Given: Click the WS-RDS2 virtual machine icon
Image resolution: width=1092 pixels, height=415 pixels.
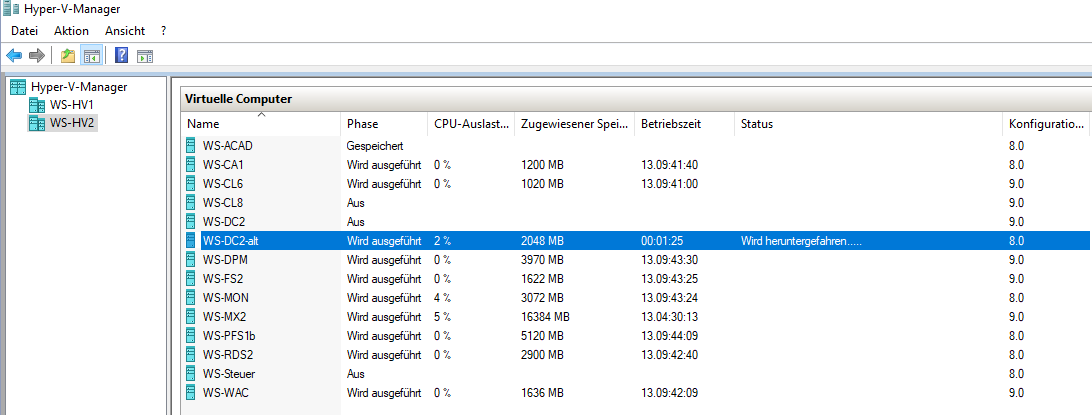Looking at the screenshot, I should point(191,354).
